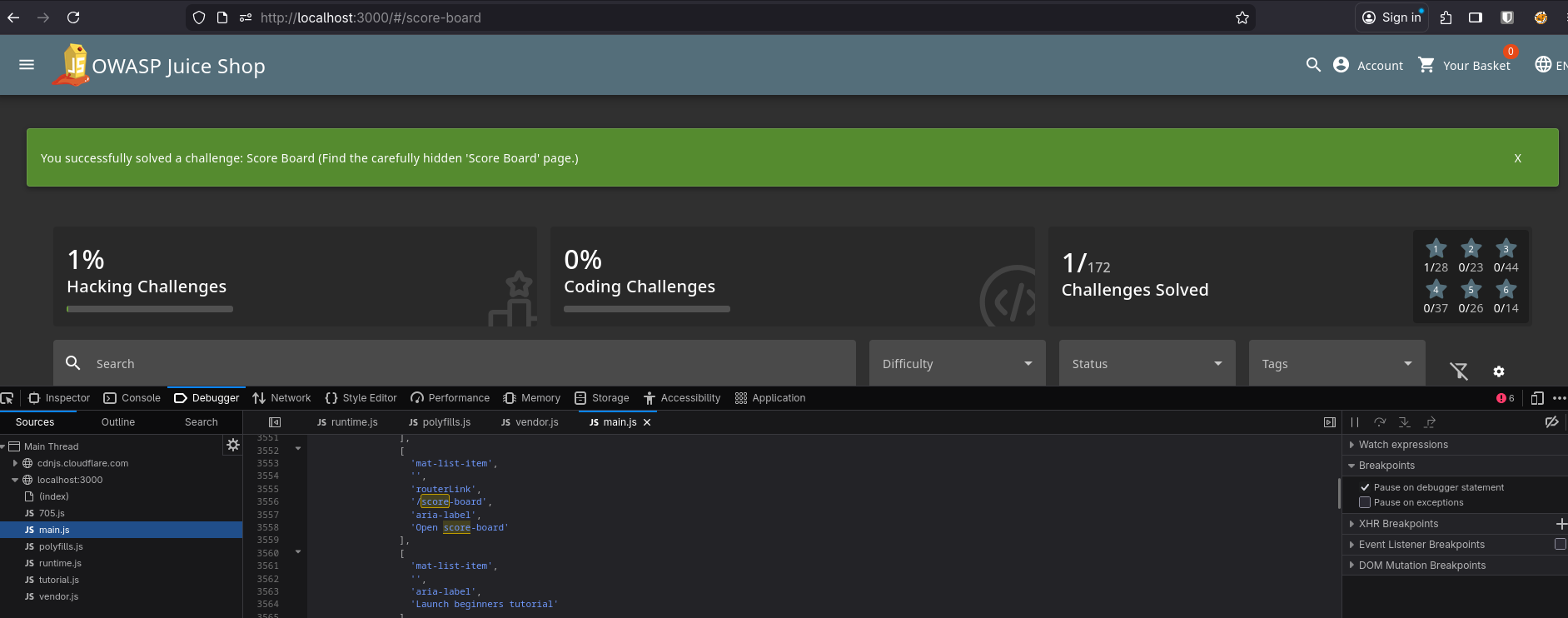Viewport: 1568px width, 618px height.
Task: Open the hamburger sidebar menu
Action: pos(27,65)
